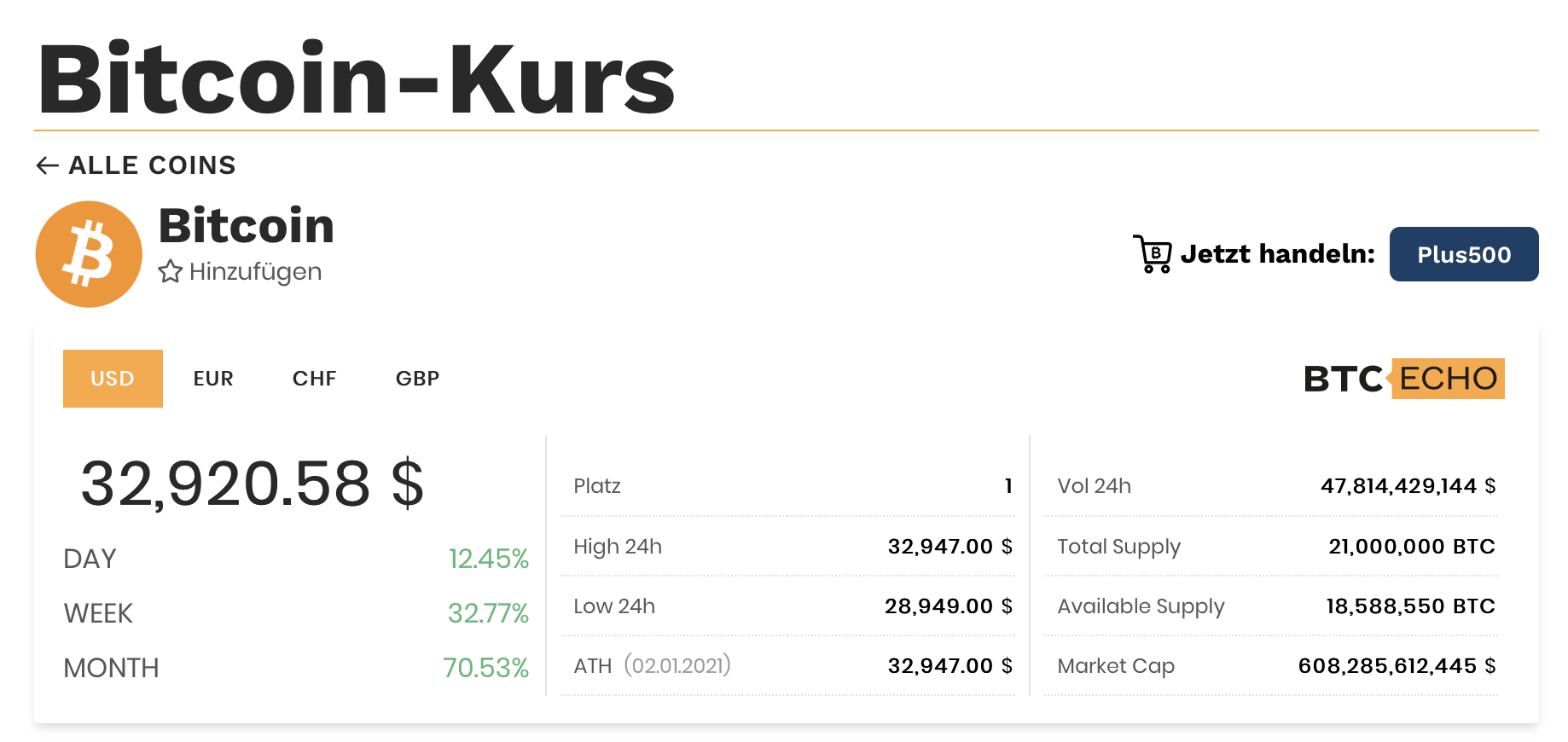Viewport: 1568px width, 742px height.
Task: Click the BTC-ECHO logo
Action: tap(1403, 379)
